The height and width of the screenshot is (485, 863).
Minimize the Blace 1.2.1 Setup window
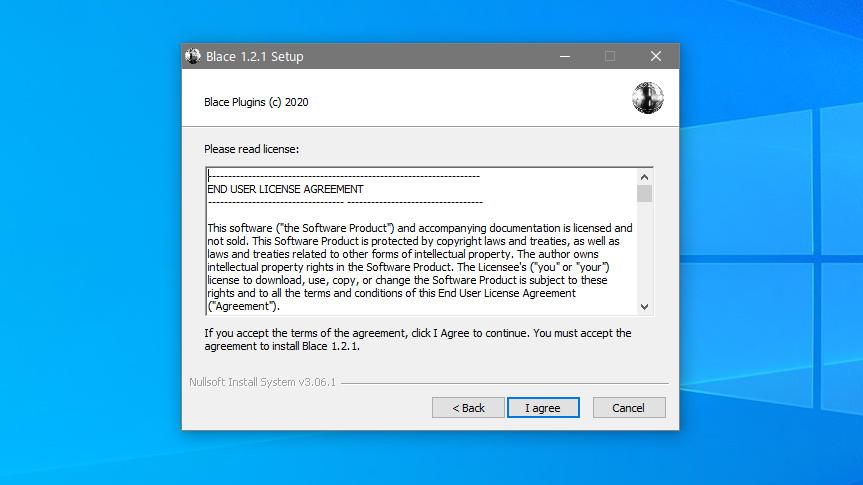pyautogui.click(x=565, y=56)
